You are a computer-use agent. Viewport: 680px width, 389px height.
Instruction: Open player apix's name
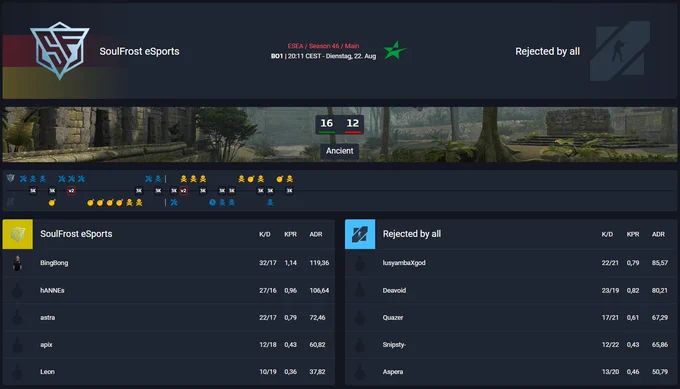coord(46,345)
